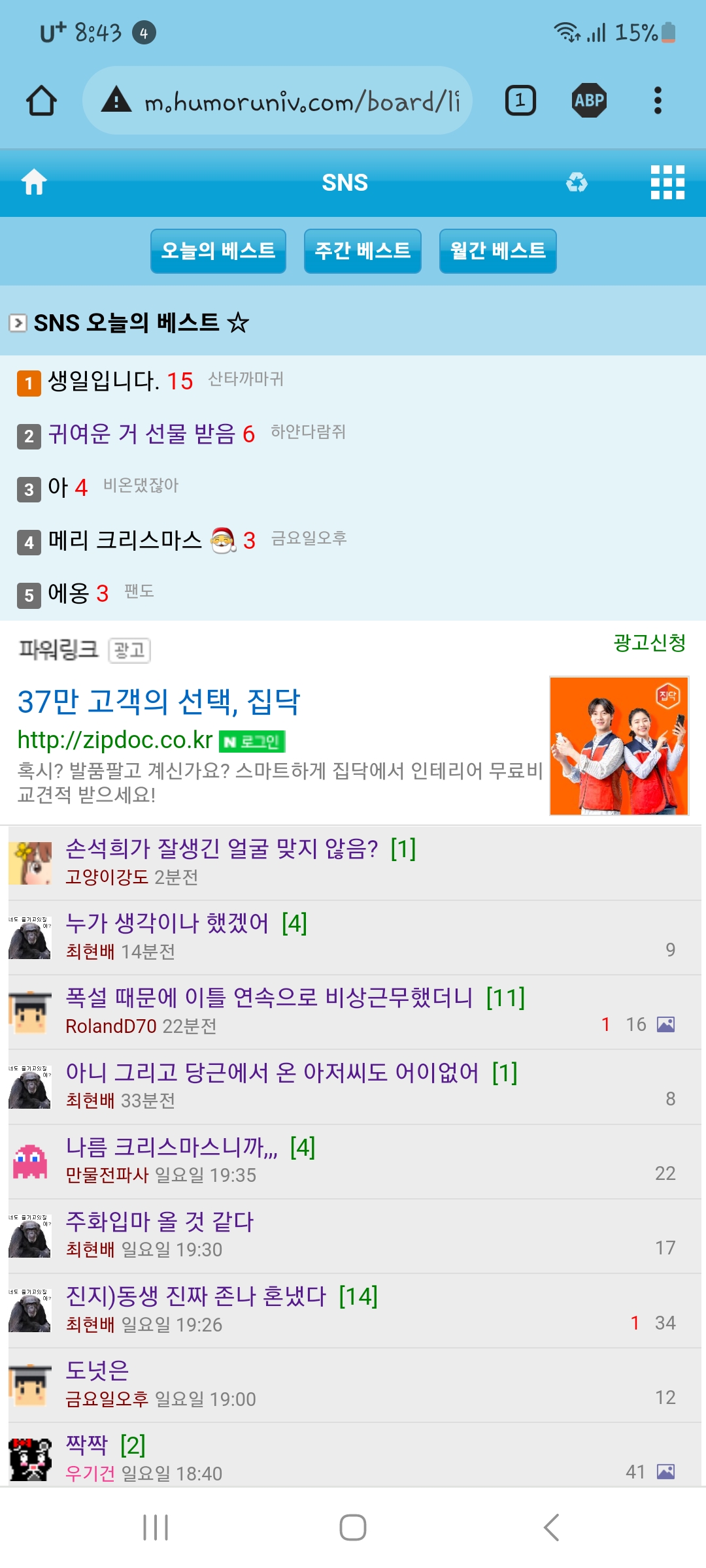The height and width of the screenshot is (1568, 706).
Task: Open the 광고신청 link
Action: pyautogui.click(x=650, y=643)
